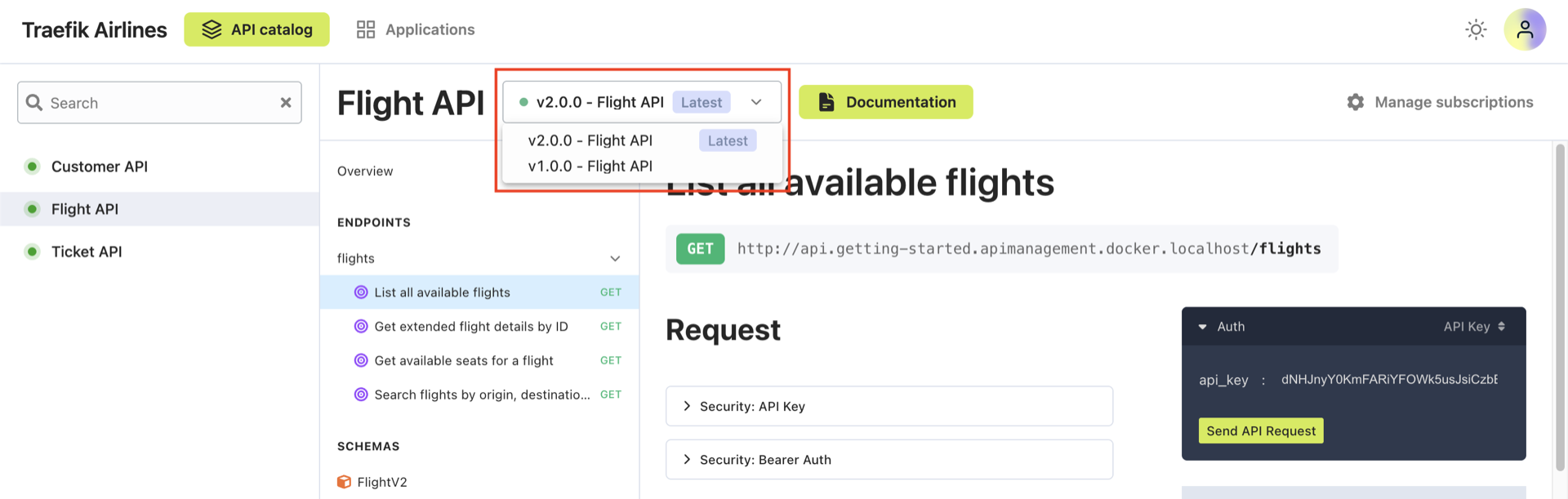Click the orange cube icon for FlightV2
The width and height of the screenshot is (1568, 499).
[x=345, y=482]
